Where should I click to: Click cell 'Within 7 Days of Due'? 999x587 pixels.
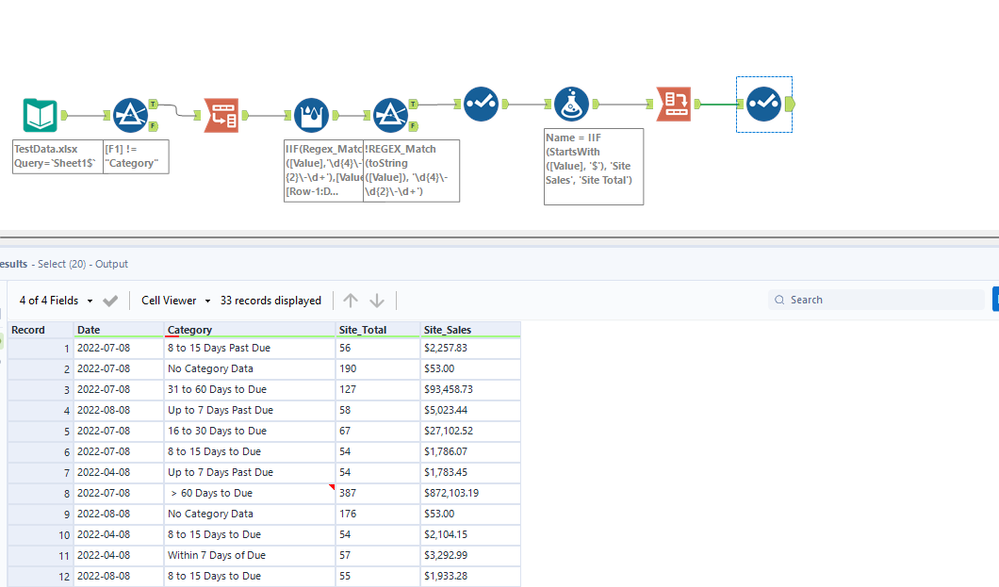click(250, 555)
